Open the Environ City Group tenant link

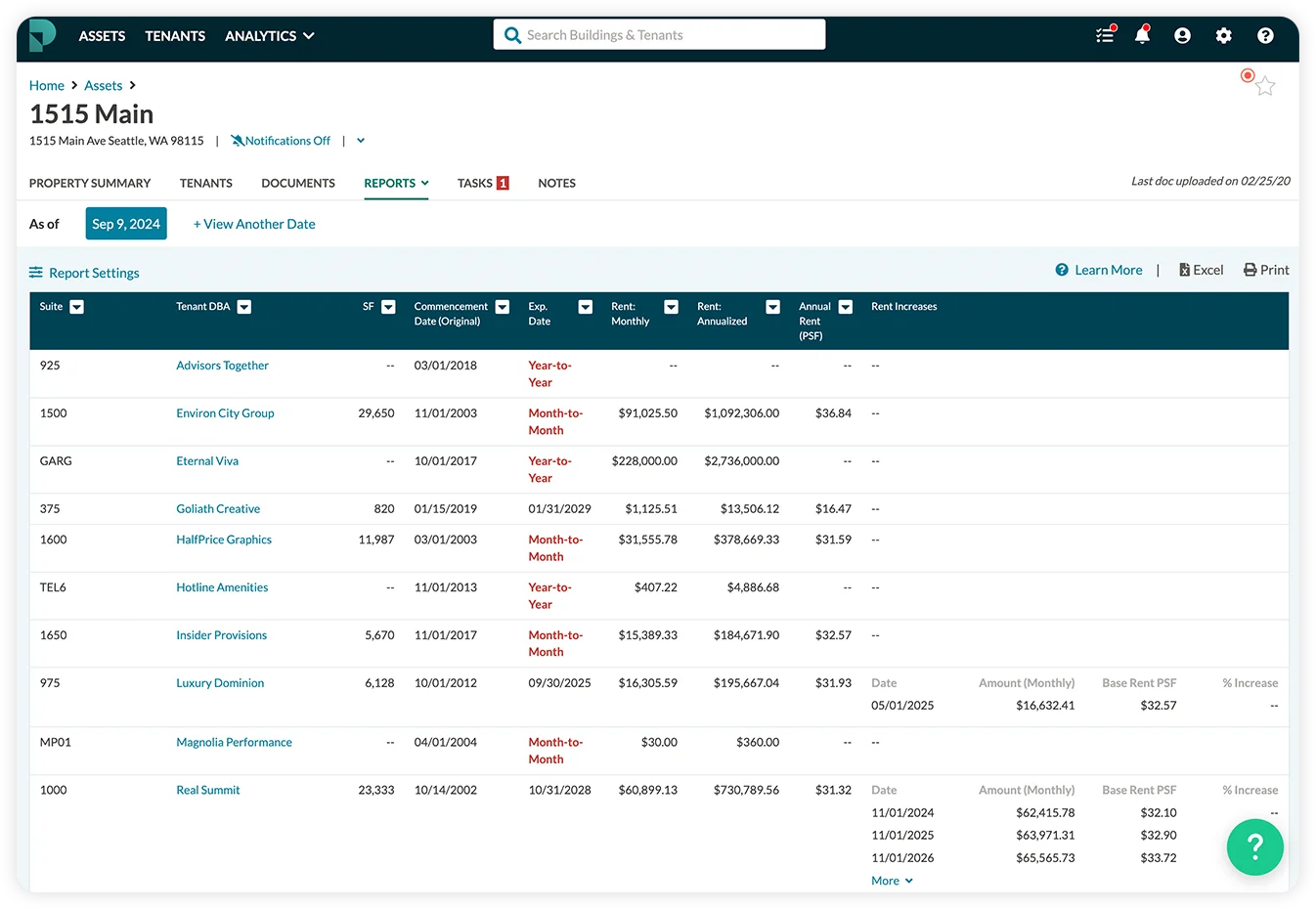225,412
